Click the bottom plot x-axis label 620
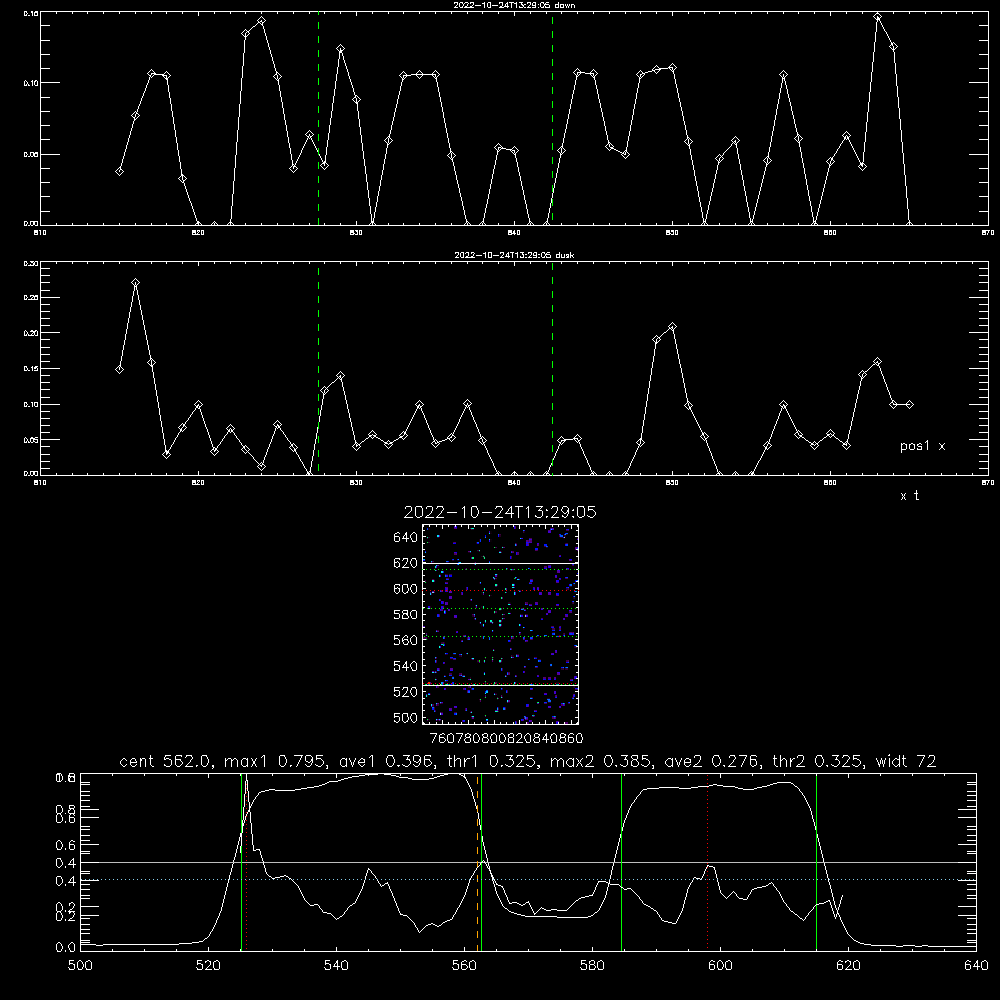This screenshot has width=1000, height=1000. [849, 966]
